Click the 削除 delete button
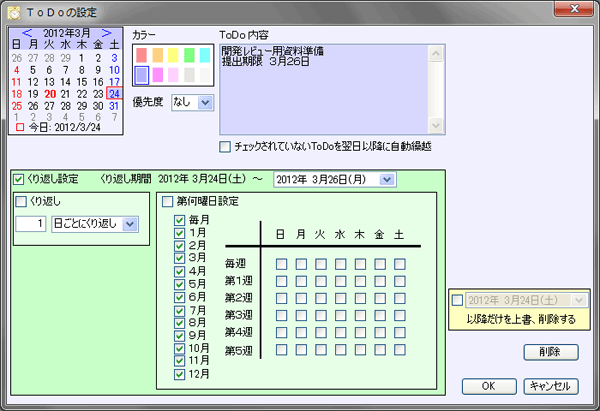Image resolution: width=600 pixels, height=411 pixels. tap(551, 352)
